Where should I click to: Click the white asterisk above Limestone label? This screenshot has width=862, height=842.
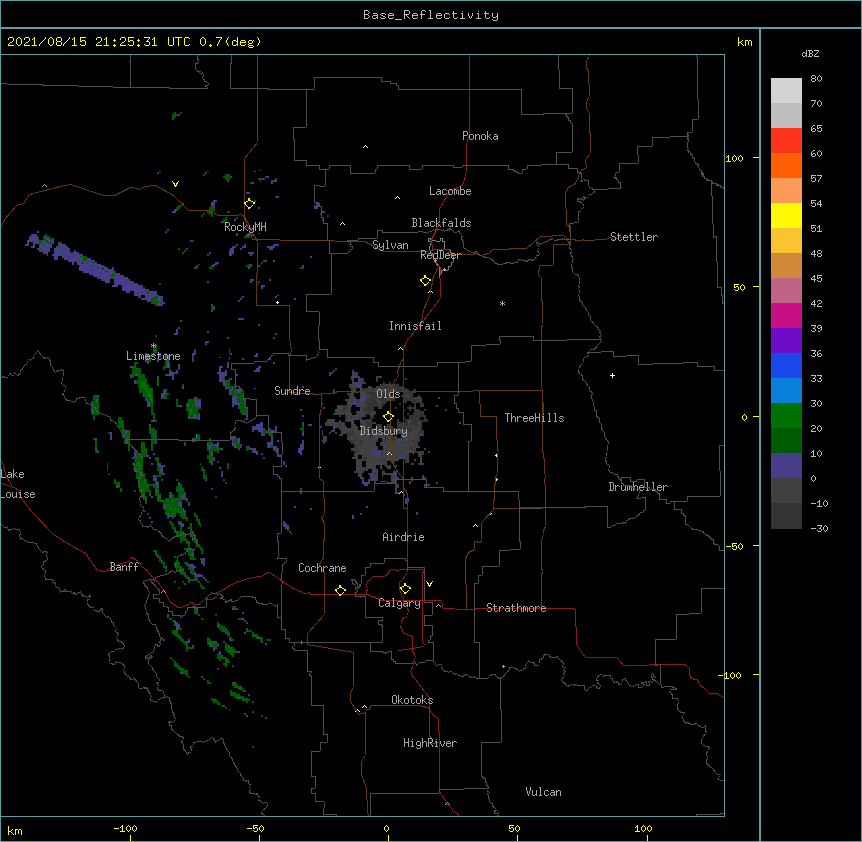point(153,346)
